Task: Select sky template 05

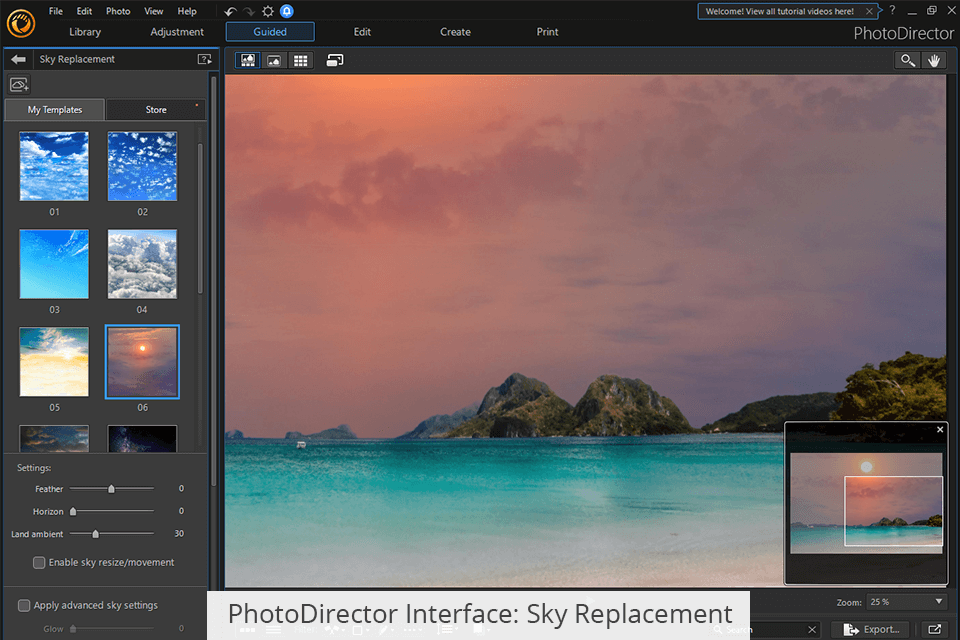Action: coord(54,361)
